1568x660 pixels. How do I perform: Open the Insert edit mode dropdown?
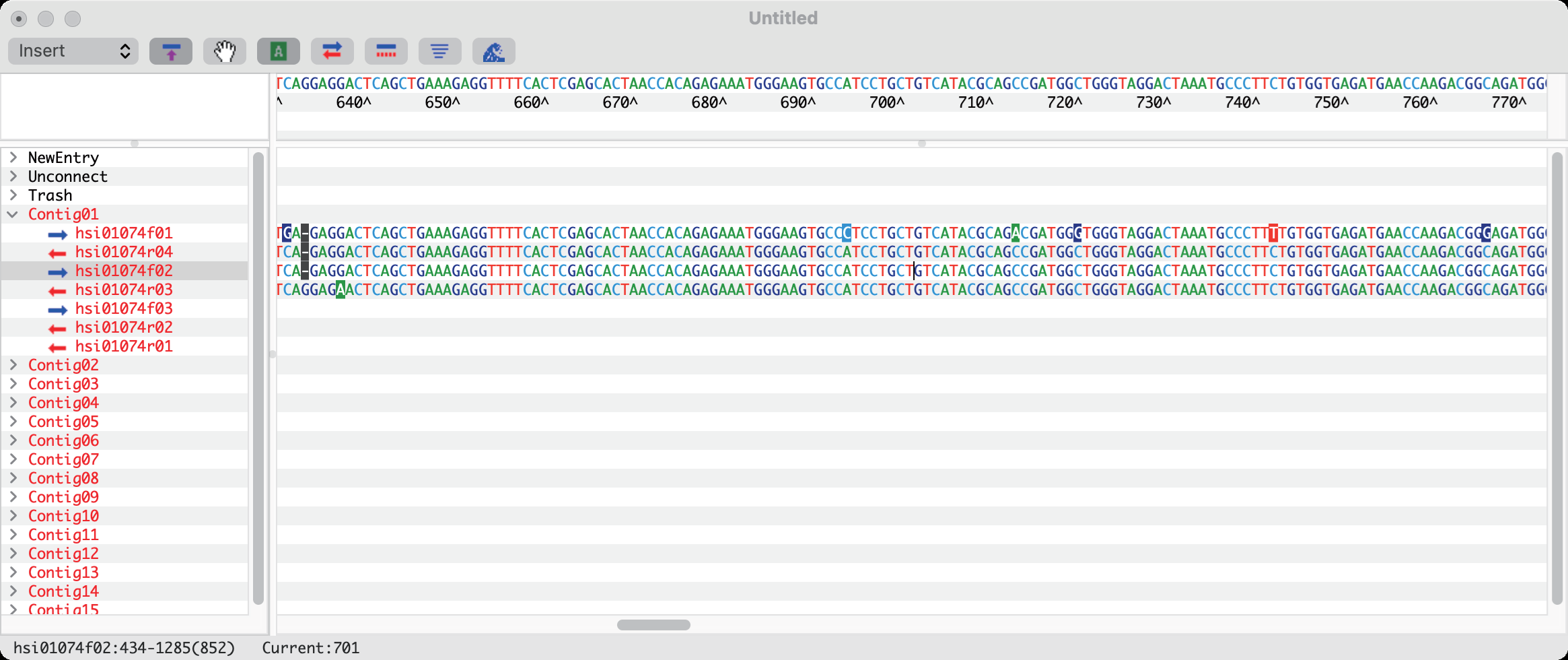[x=73, y=51]
